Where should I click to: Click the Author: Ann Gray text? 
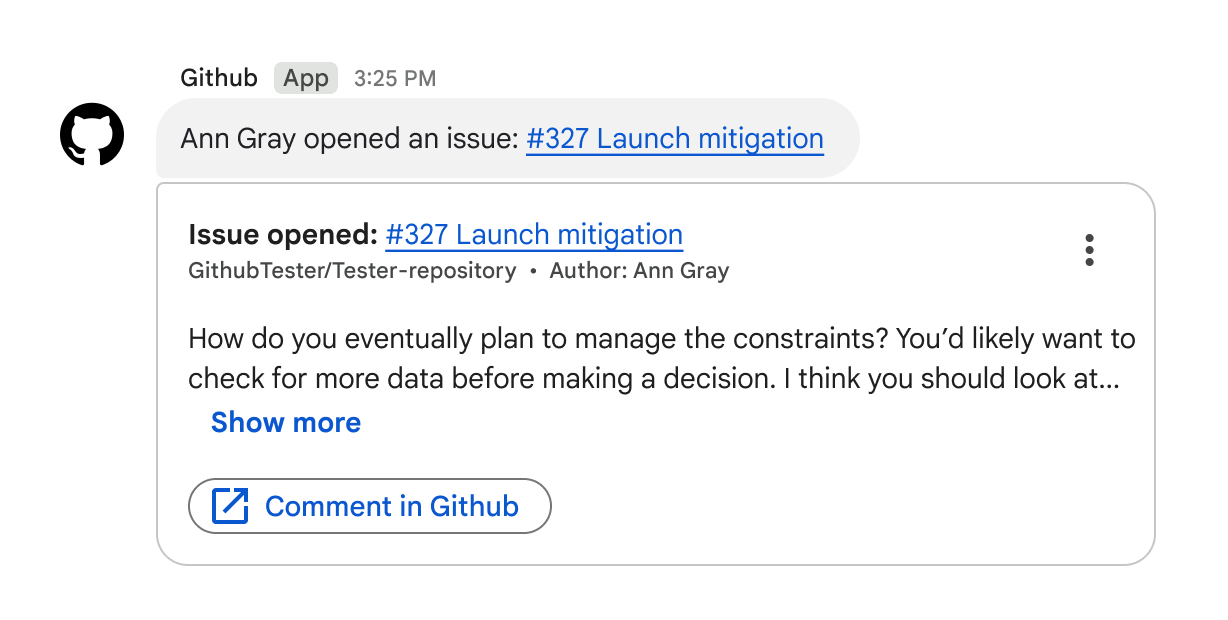(637, 269)
